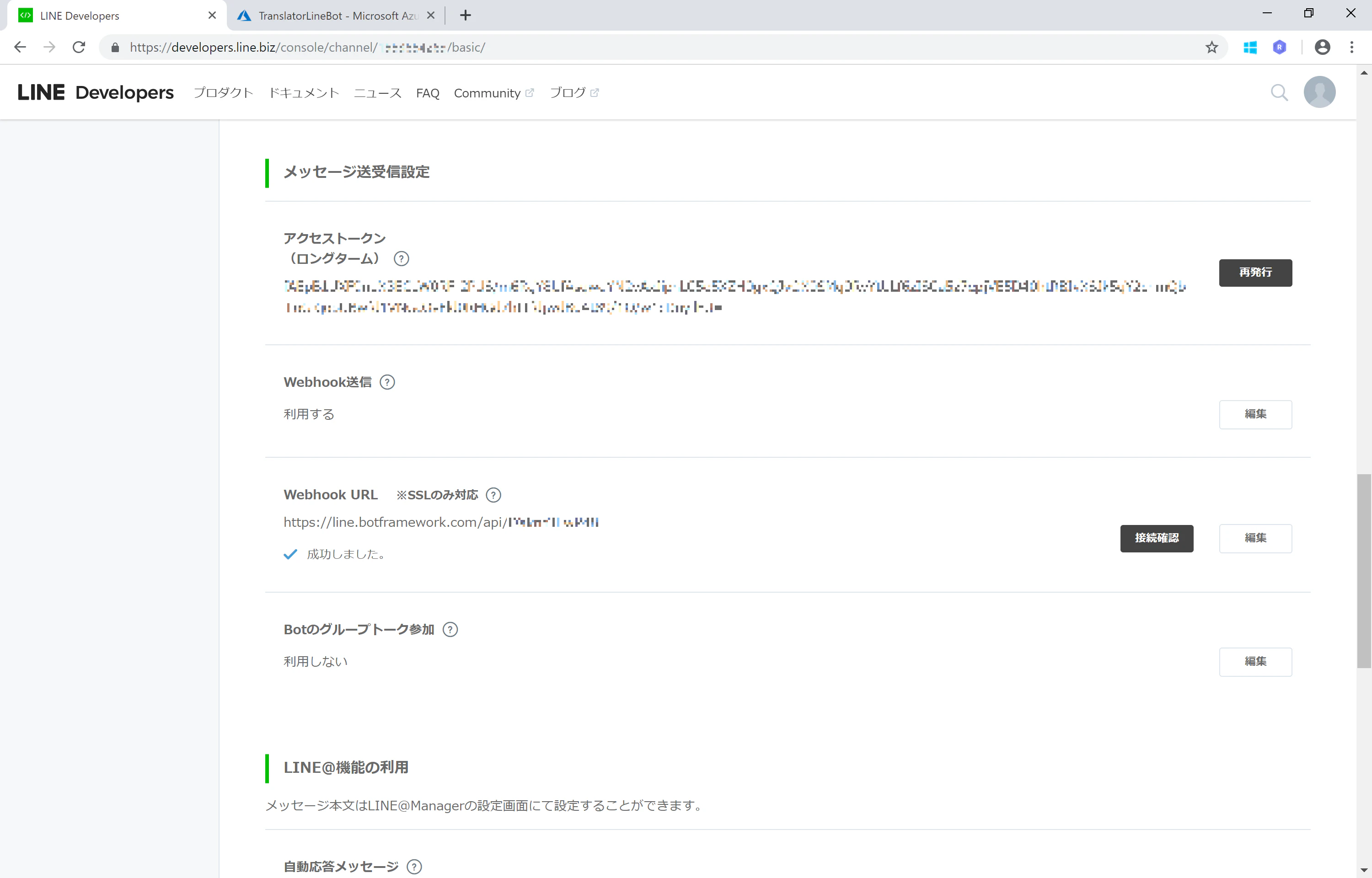Click help icon beside アクセストークン（ロングターム）

click(x=401, y=259)
